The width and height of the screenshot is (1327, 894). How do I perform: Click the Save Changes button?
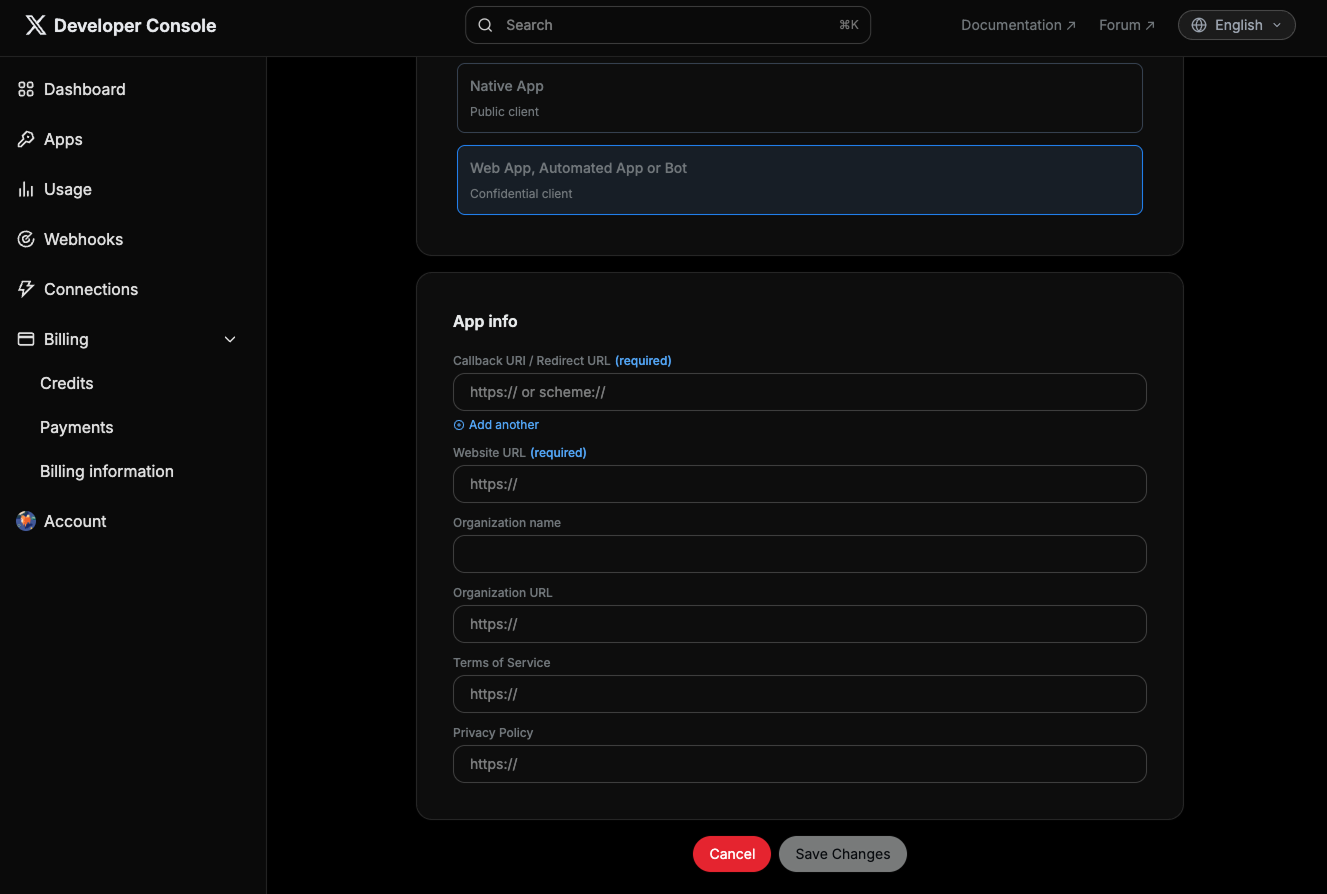click(x=842, y=854)
